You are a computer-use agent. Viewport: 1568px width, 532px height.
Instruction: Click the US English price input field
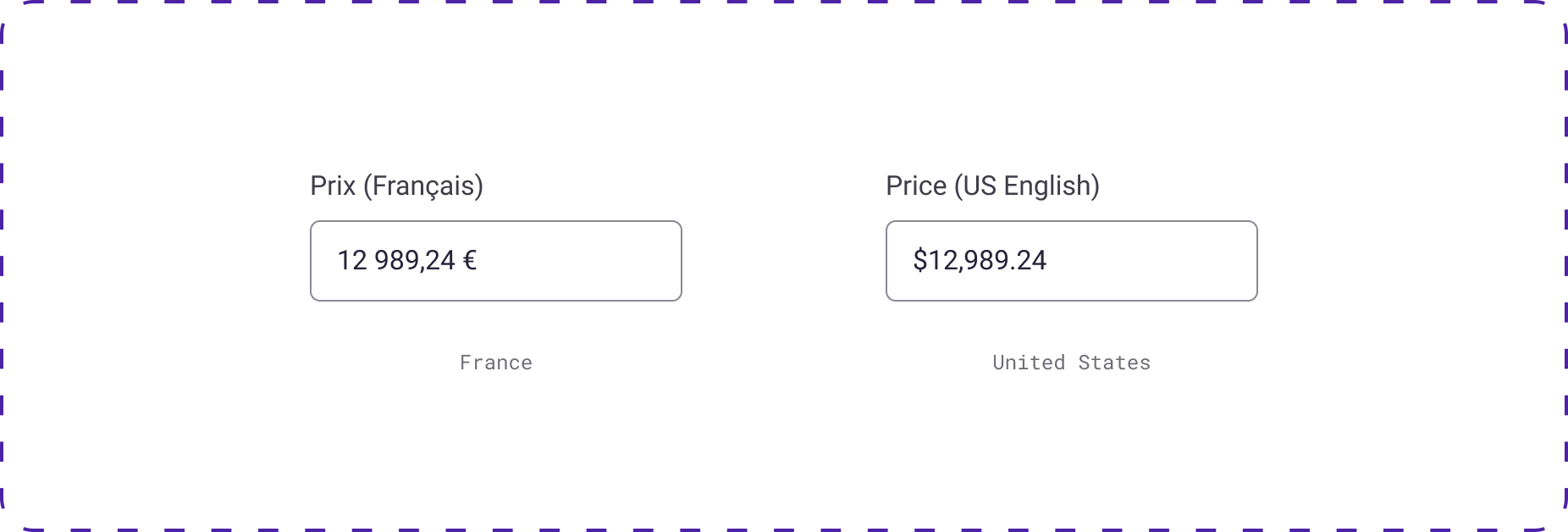(1071, 261)
